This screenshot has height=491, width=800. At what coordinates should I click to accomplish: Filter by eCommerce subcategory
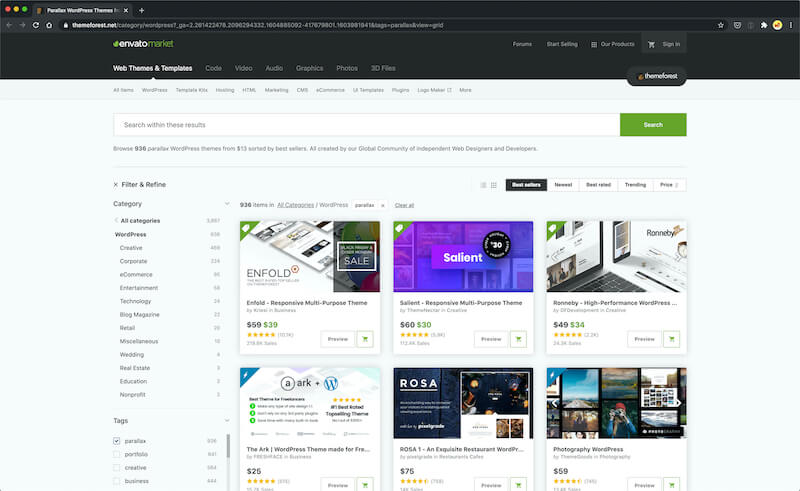[x=136, y=275]
